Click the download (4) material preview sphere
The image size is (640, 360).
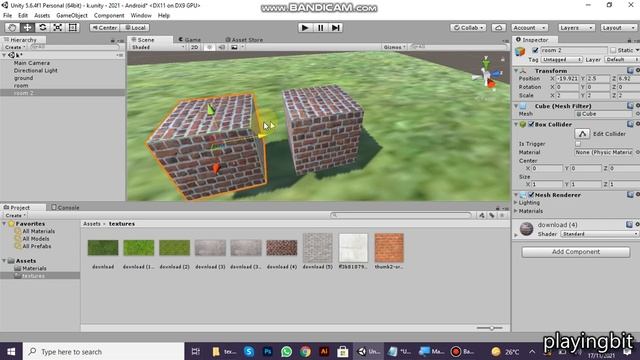tap(527, 229)
